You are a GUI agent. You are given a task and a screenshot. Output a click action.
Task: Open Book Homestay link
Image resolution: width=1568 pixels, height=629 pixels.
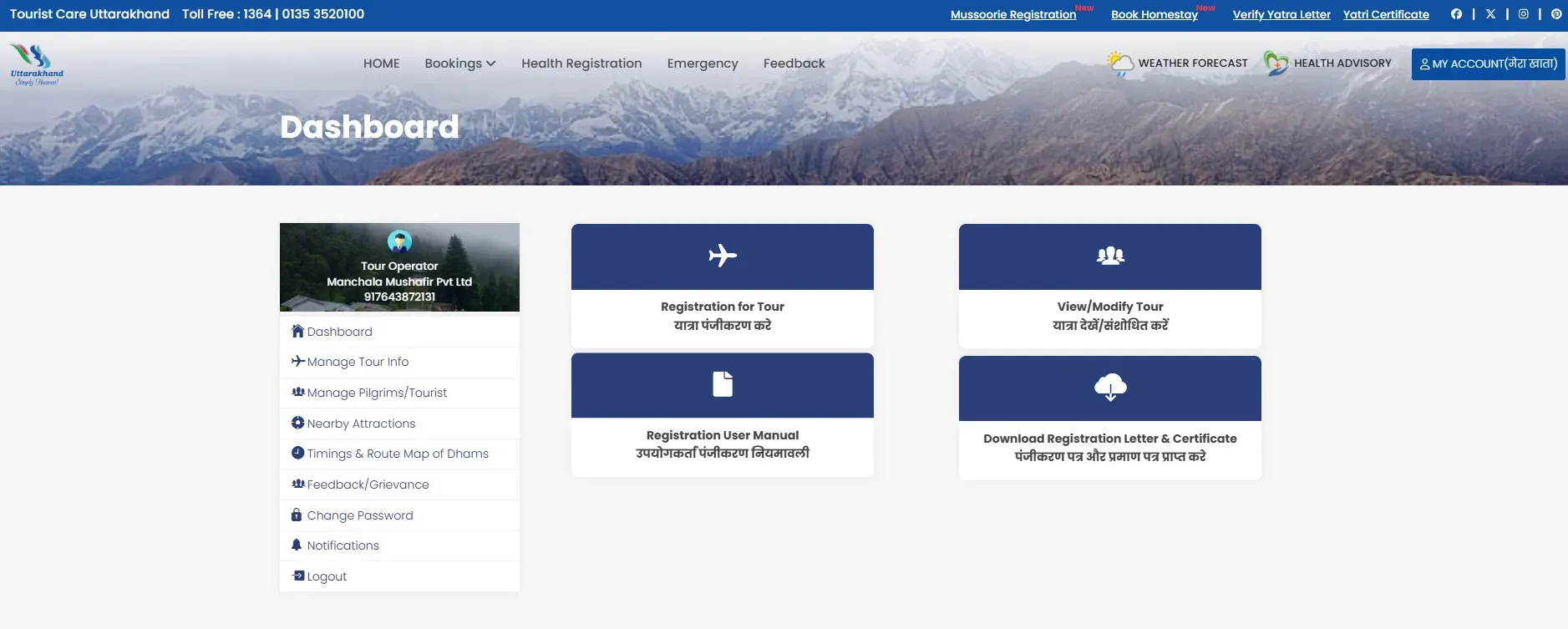(x=1154, y=14)
